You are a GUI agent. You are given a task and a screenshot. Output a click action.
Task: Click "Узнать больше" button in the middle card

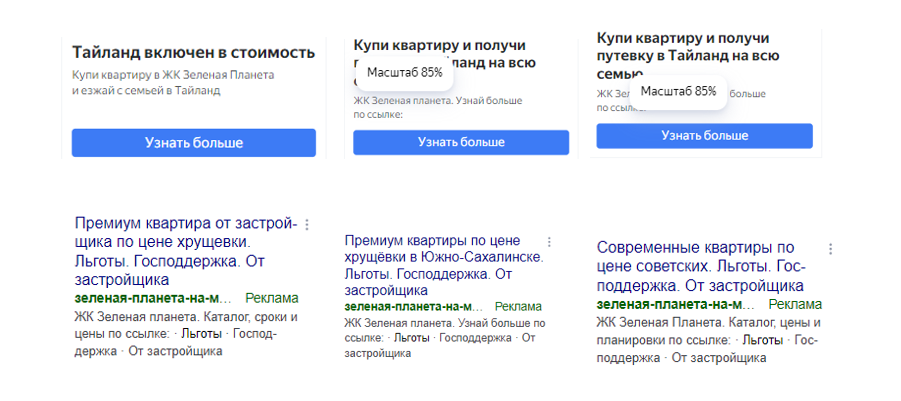pyautogui.click(x=461, y=142)
